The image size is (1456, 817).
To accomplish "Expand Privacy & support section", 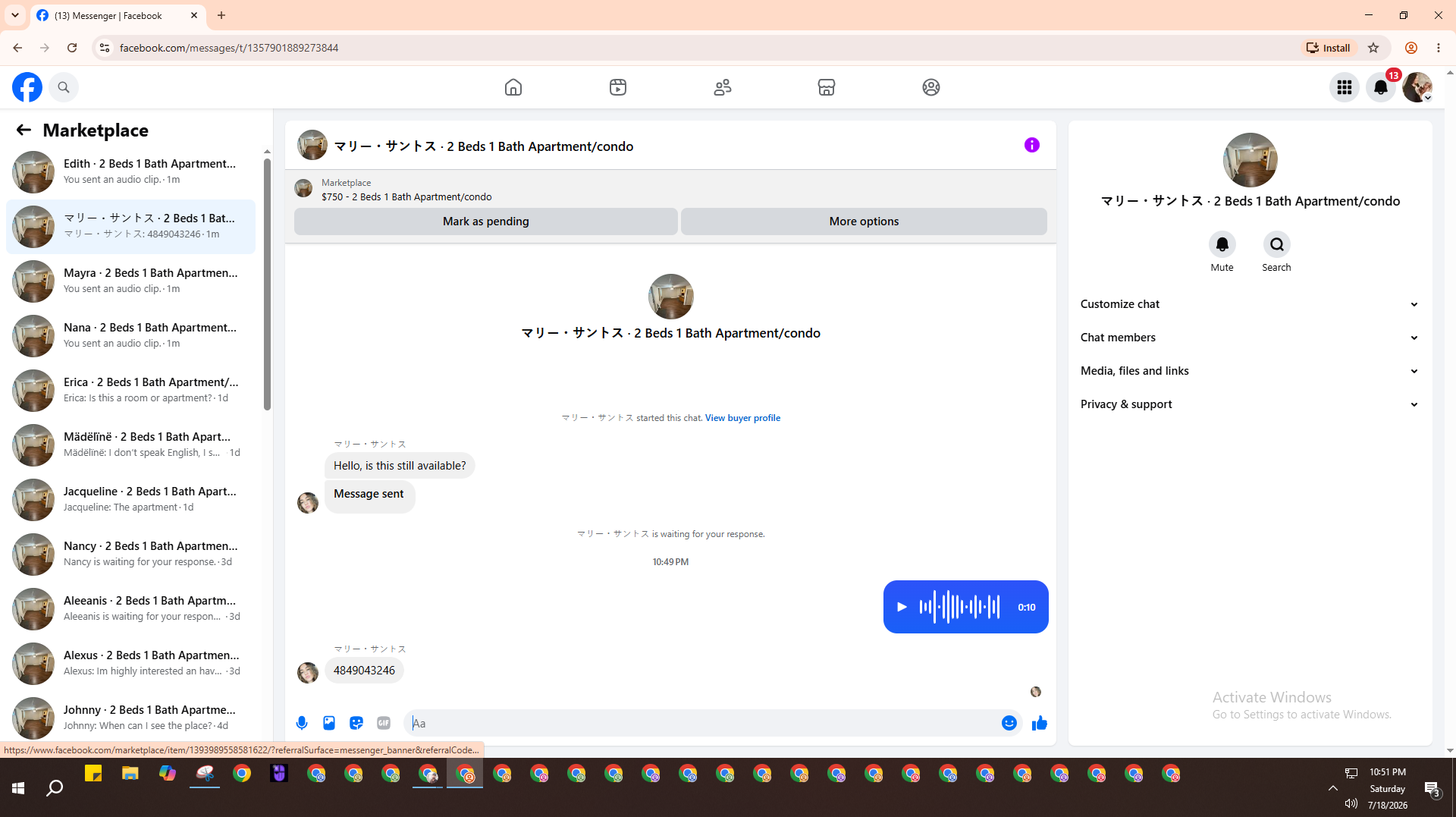I will (1250, 404).
